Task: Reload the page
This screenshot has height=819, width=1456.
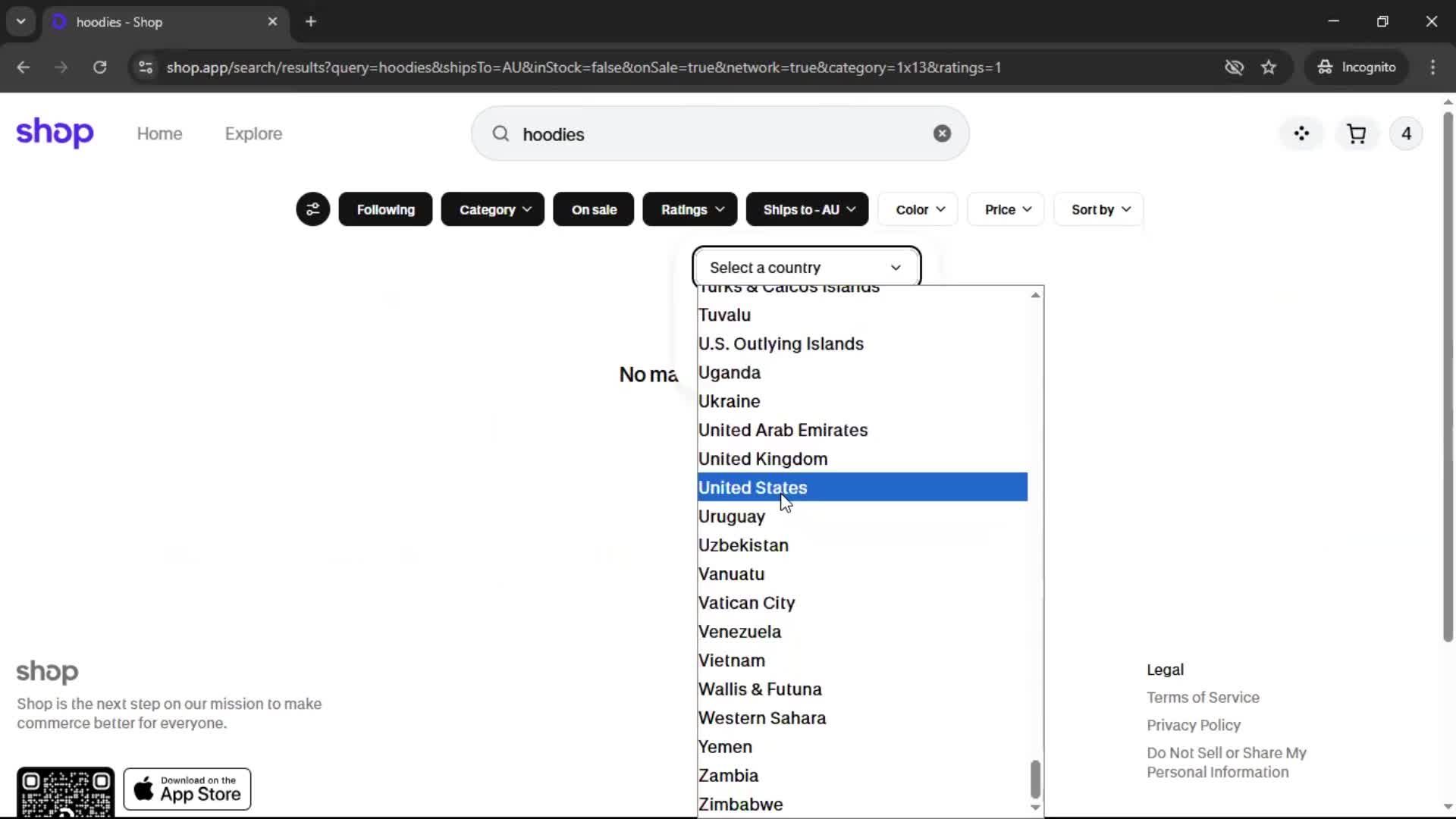Action: pos(99,67)
